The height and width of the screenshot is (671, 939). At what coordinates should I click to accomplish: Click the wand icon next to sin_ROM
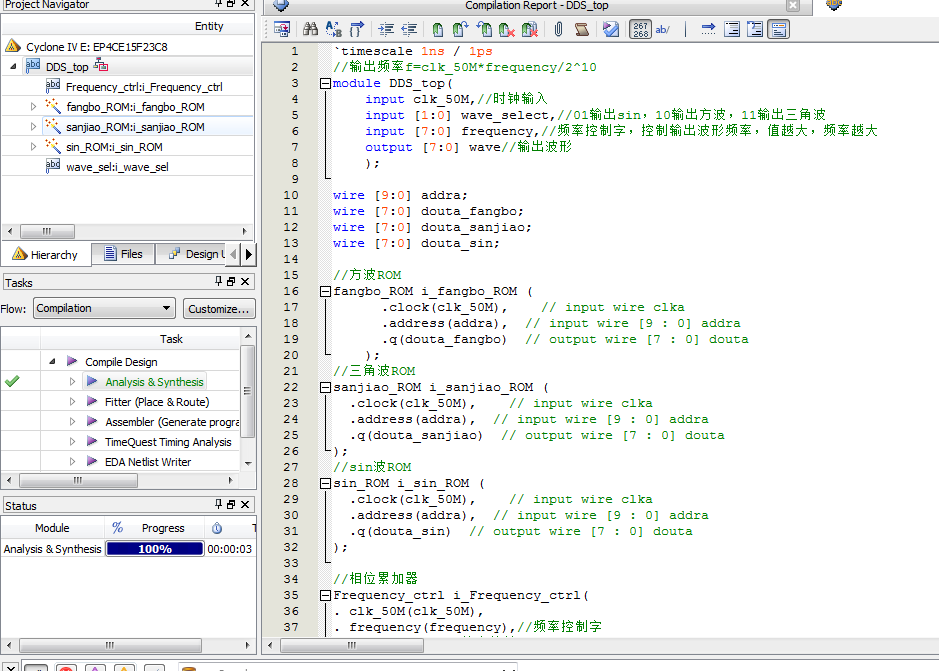pyautogui.click(x=53, y=147)
